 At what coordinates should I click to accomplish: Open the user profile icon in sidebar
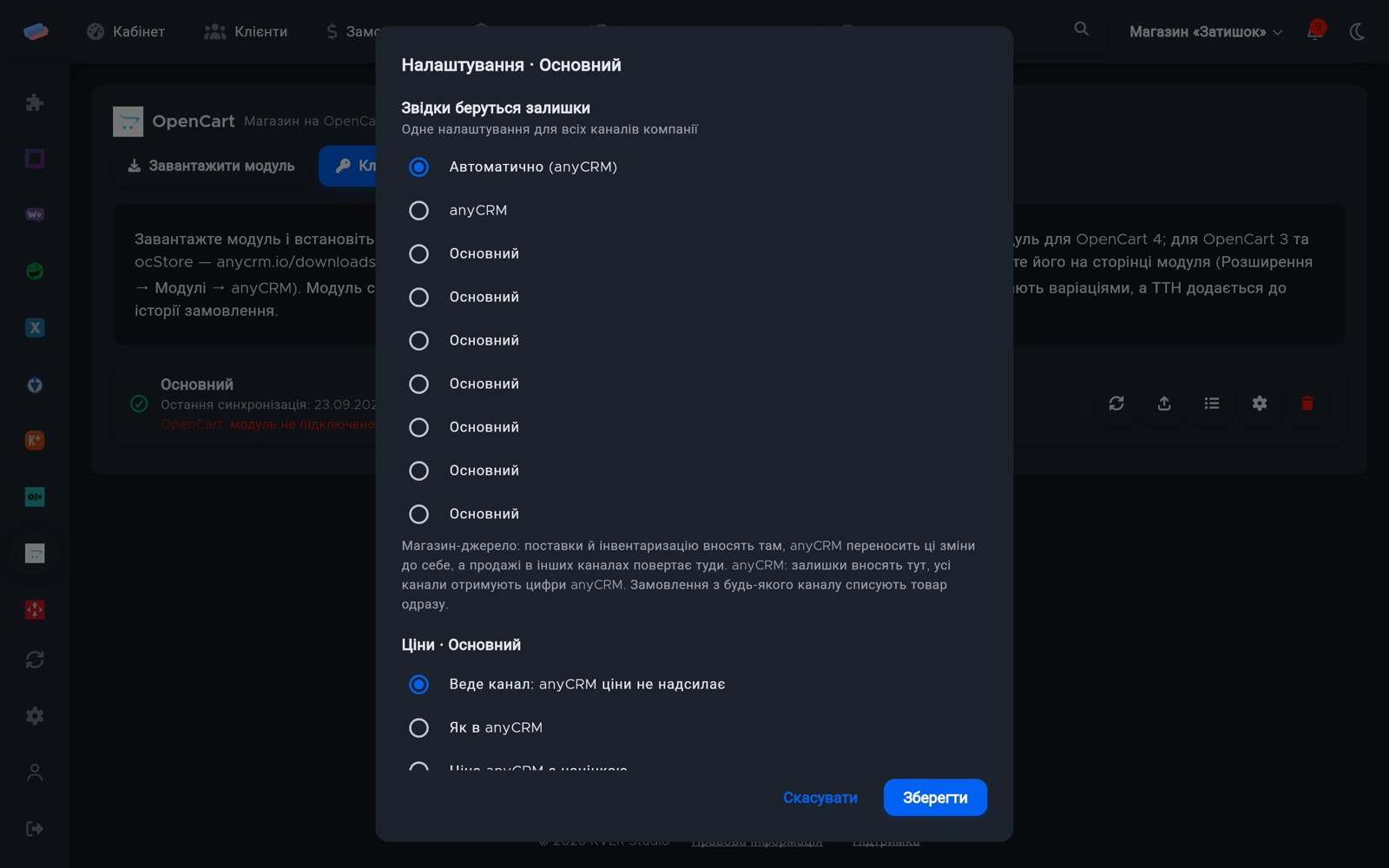pos(35,773)
